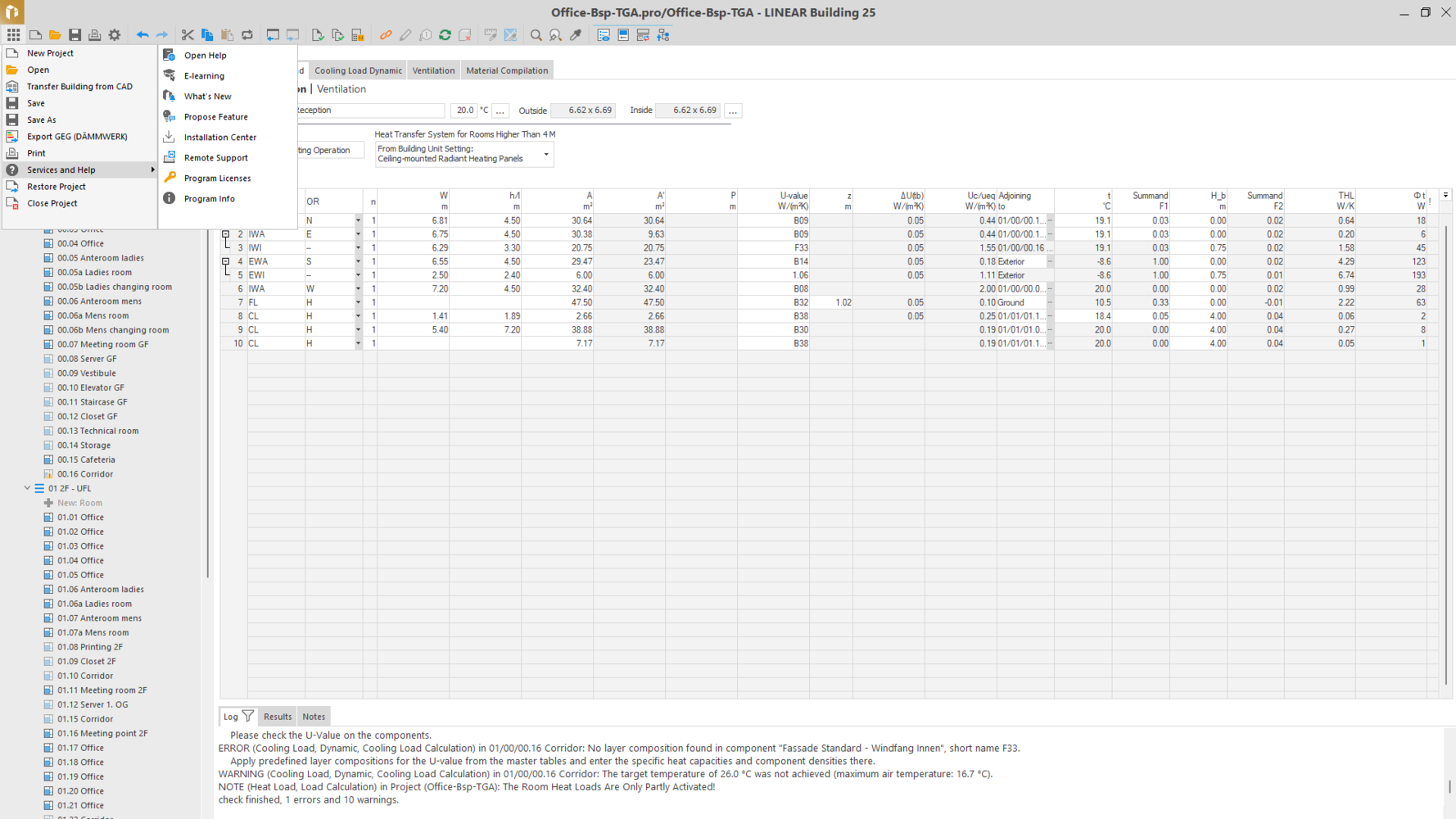
Task: Select 01.16 Meeting point 2F
Action: click(102, 733)
